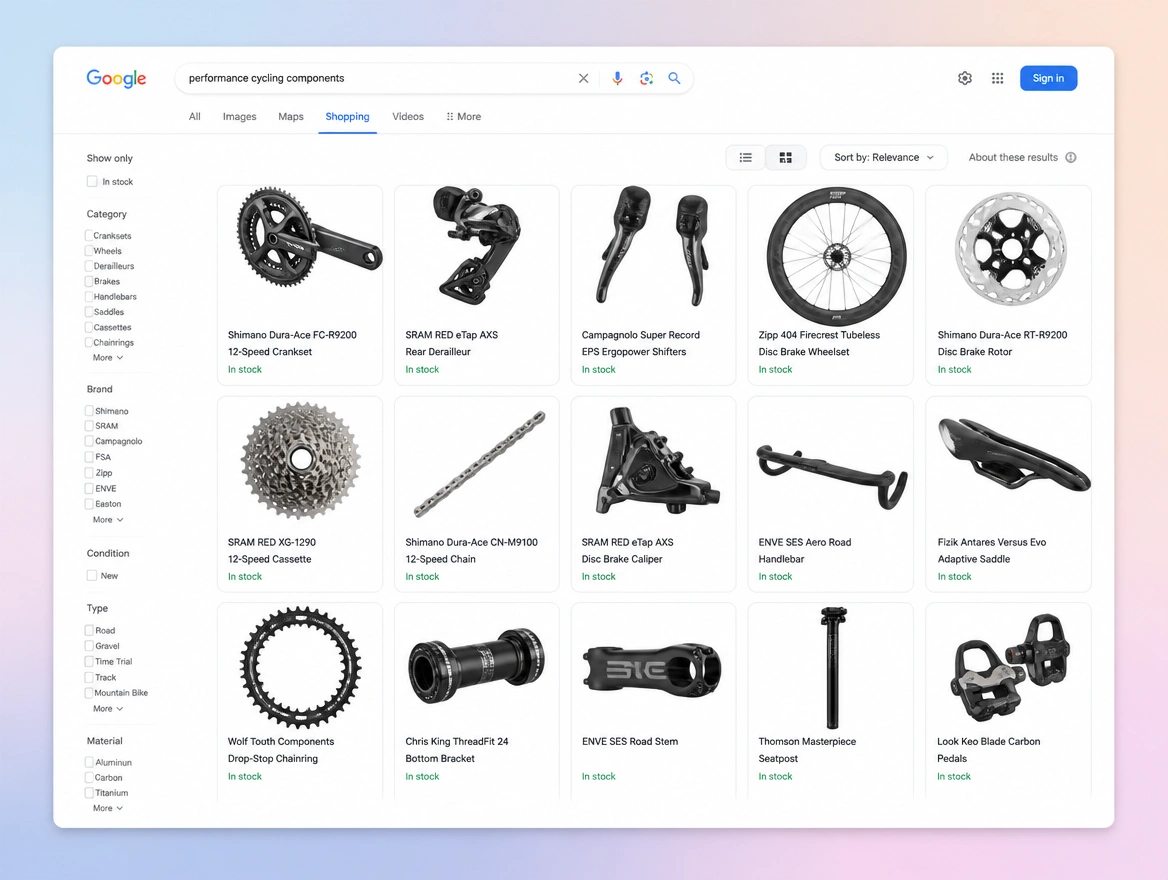Select the ENVE brand checkbox
The width and height of the screenshot is (1168, 880).
click(x=89, y=488)
